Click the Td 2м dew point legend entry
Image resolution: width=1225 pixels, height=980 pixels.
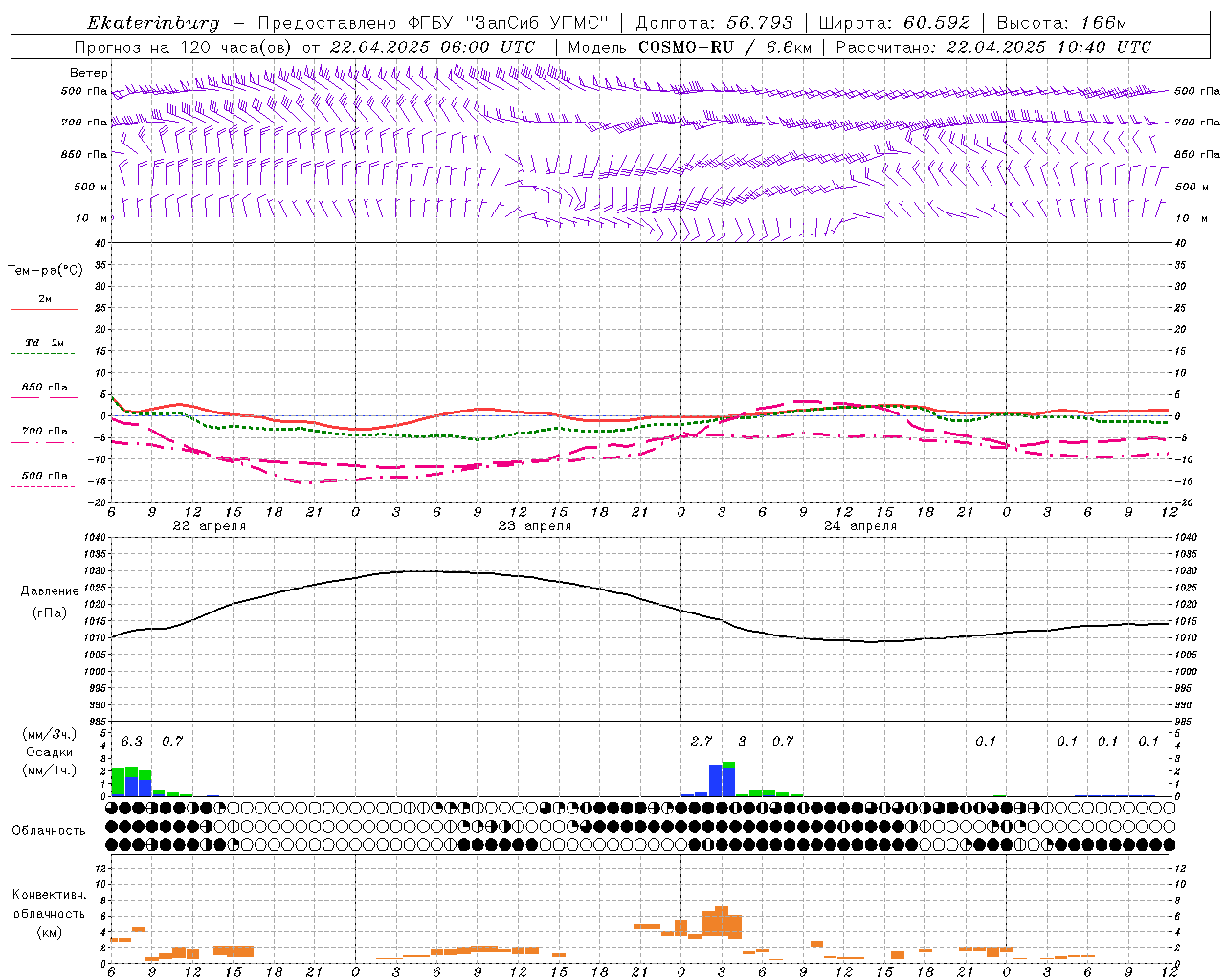tap(45, 343)
